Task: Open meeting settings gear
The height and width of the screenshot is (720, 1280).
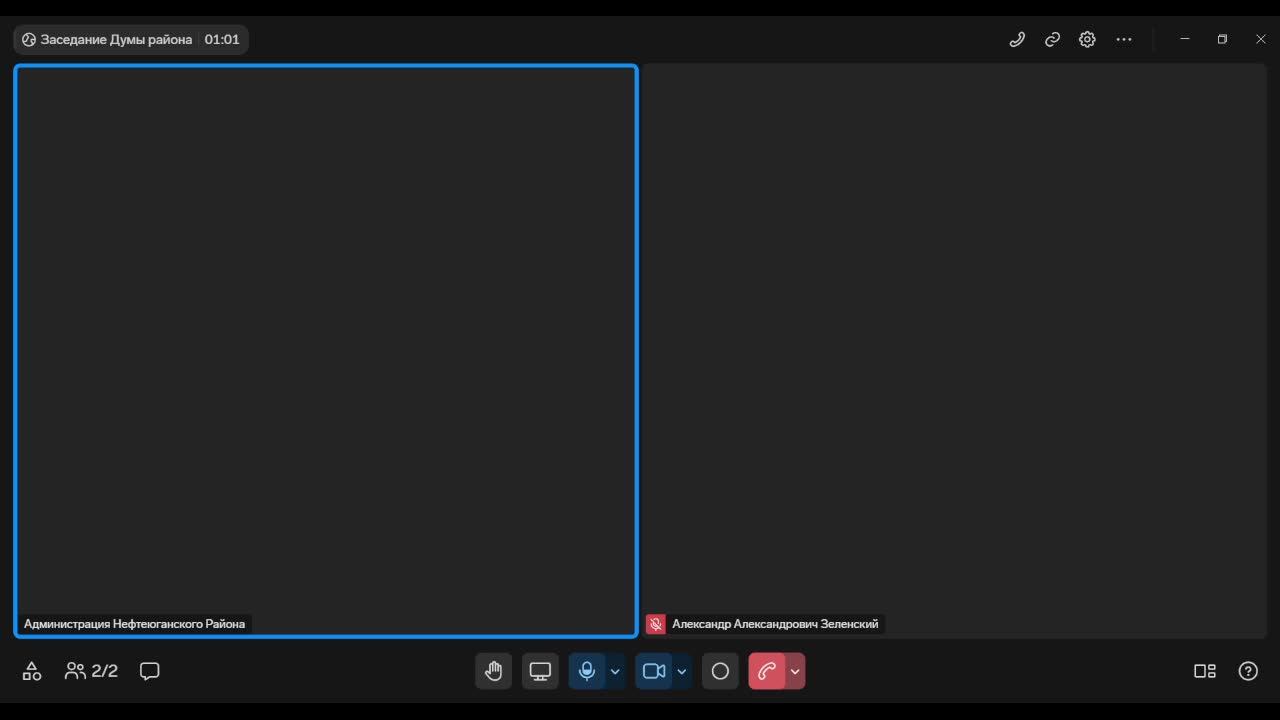Action: coord(1087,40)
